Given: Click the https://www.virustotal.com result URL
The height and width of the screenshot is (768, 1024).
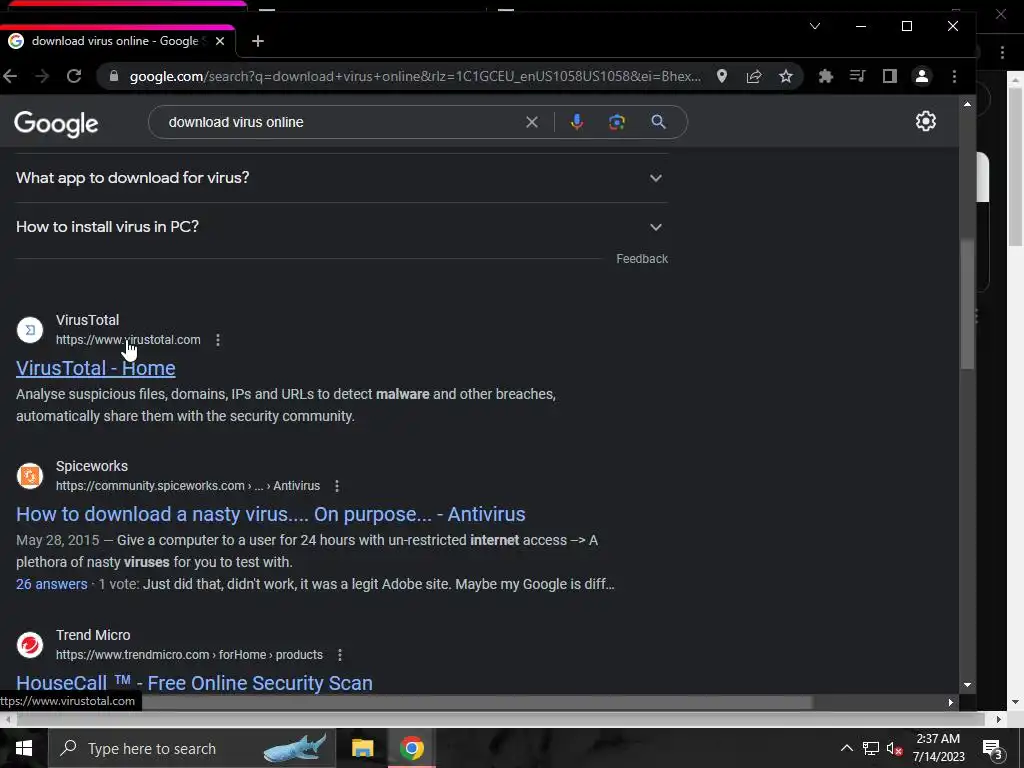Looking at the screenshot, I should [128, 340].
